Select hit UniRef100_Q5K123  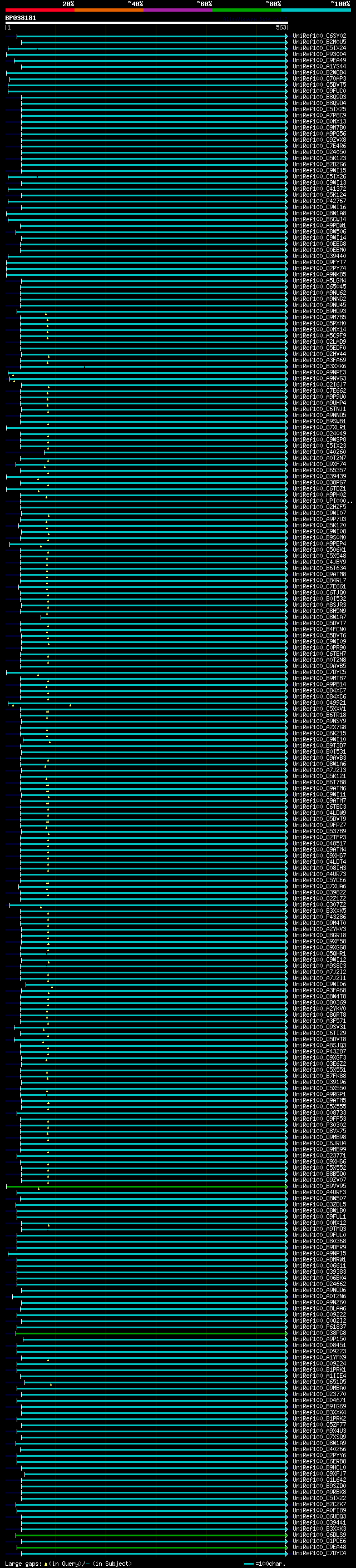tap(319, 159)
